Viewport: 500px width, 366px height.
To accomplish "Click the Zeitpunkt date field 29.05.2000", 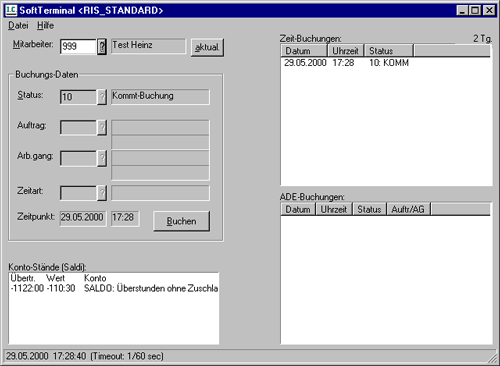I will coord(83,218).
